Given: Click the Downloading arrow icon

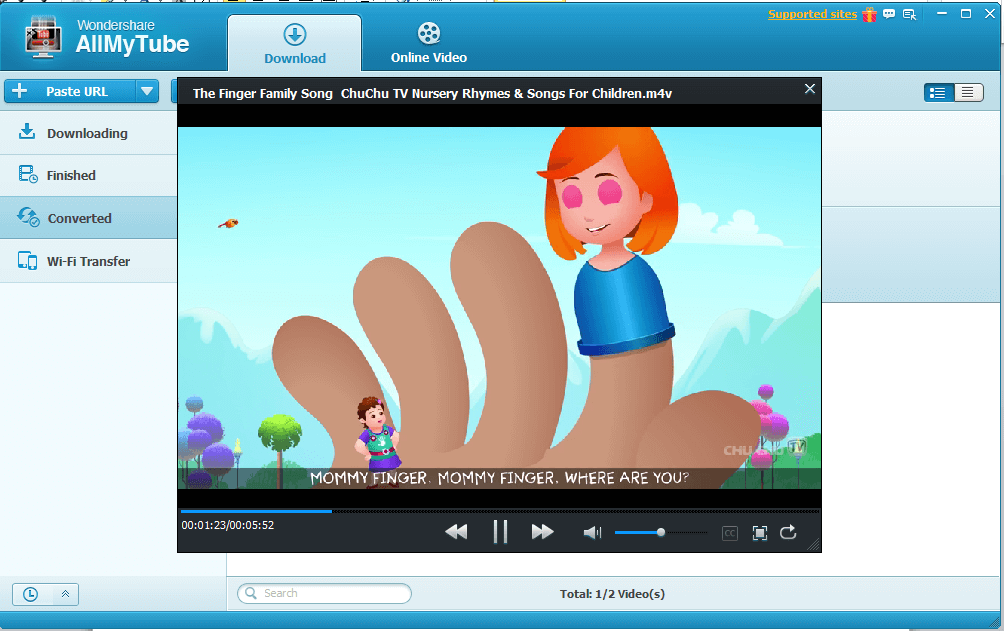Looking at the screenshot, I should pos(27,131).
